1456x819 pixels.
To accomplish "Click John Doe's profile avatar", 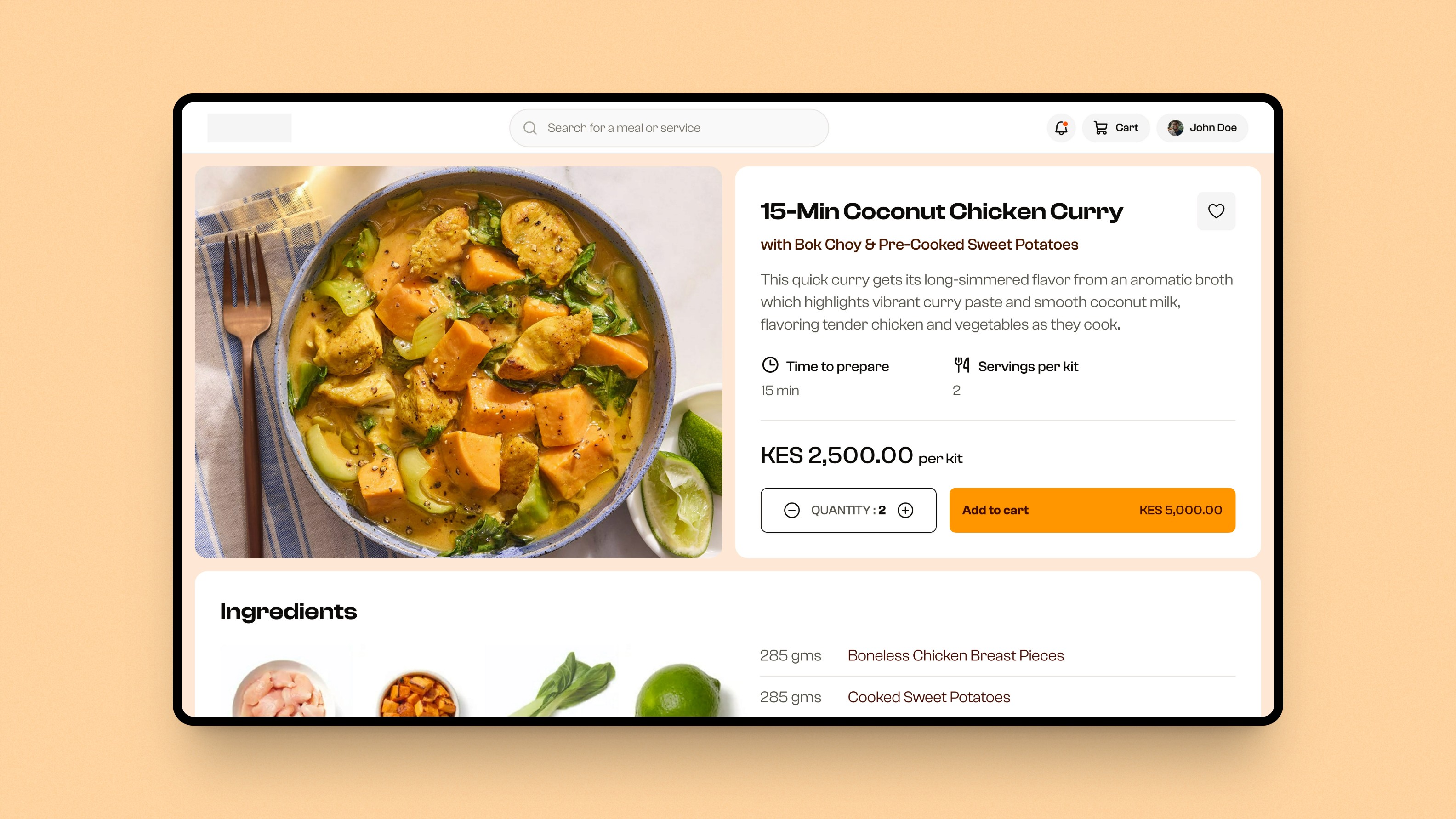I will pyautogui.click(x=1175, y=128).
